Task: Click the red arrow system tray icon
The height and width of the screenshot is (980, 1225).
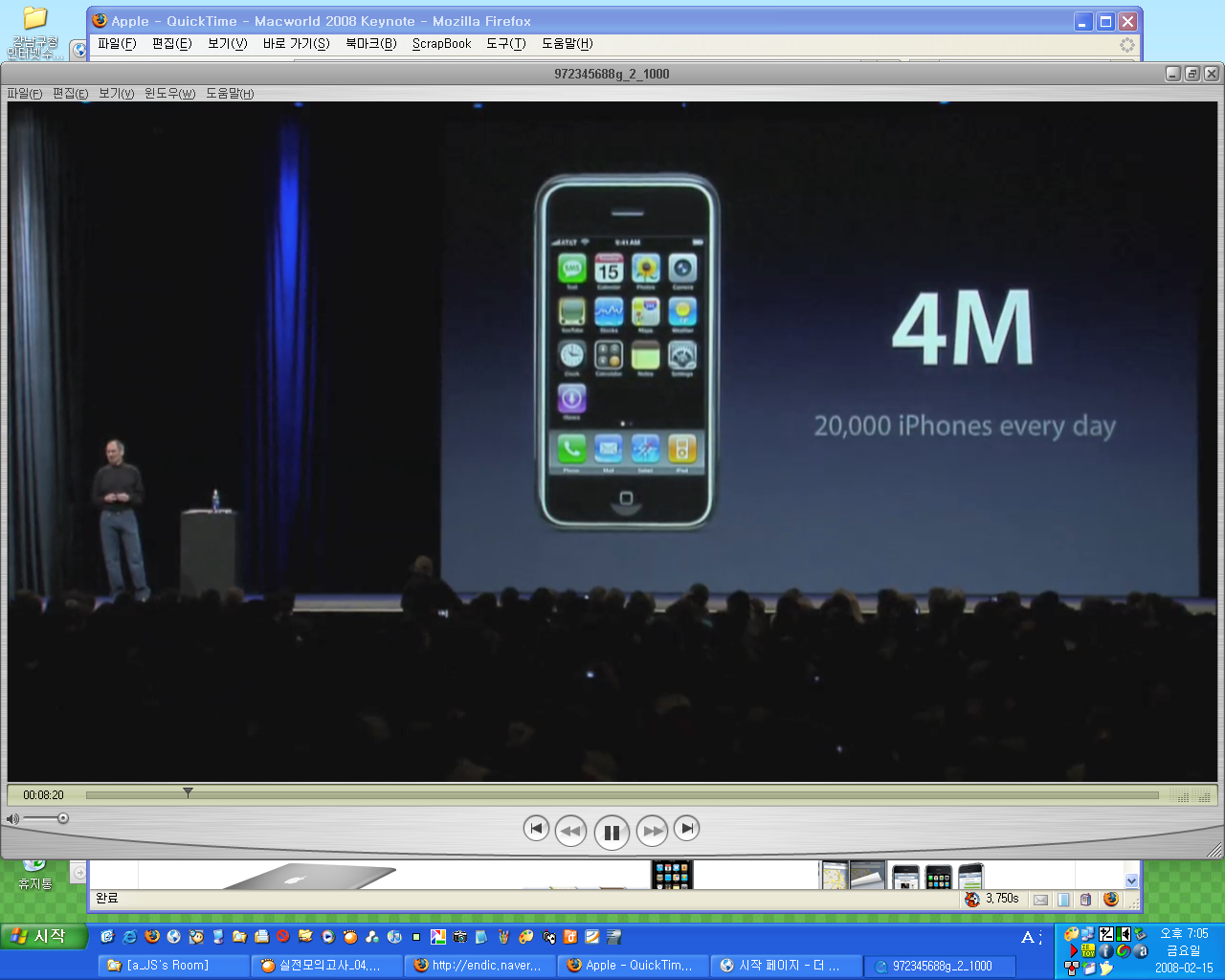Action: (x=1073, y=951)
